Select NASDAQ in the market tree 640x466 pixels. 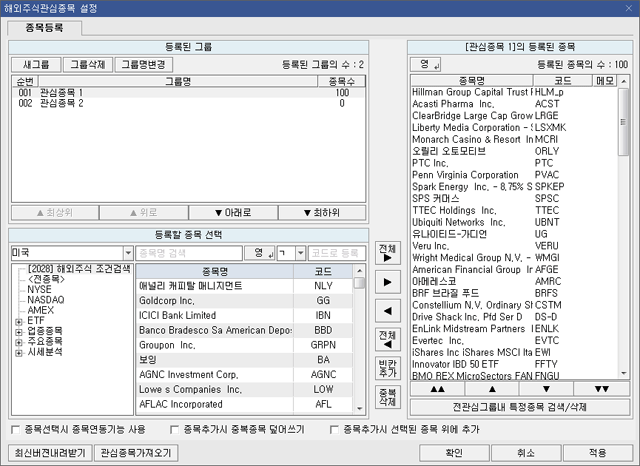click(46, 300)
